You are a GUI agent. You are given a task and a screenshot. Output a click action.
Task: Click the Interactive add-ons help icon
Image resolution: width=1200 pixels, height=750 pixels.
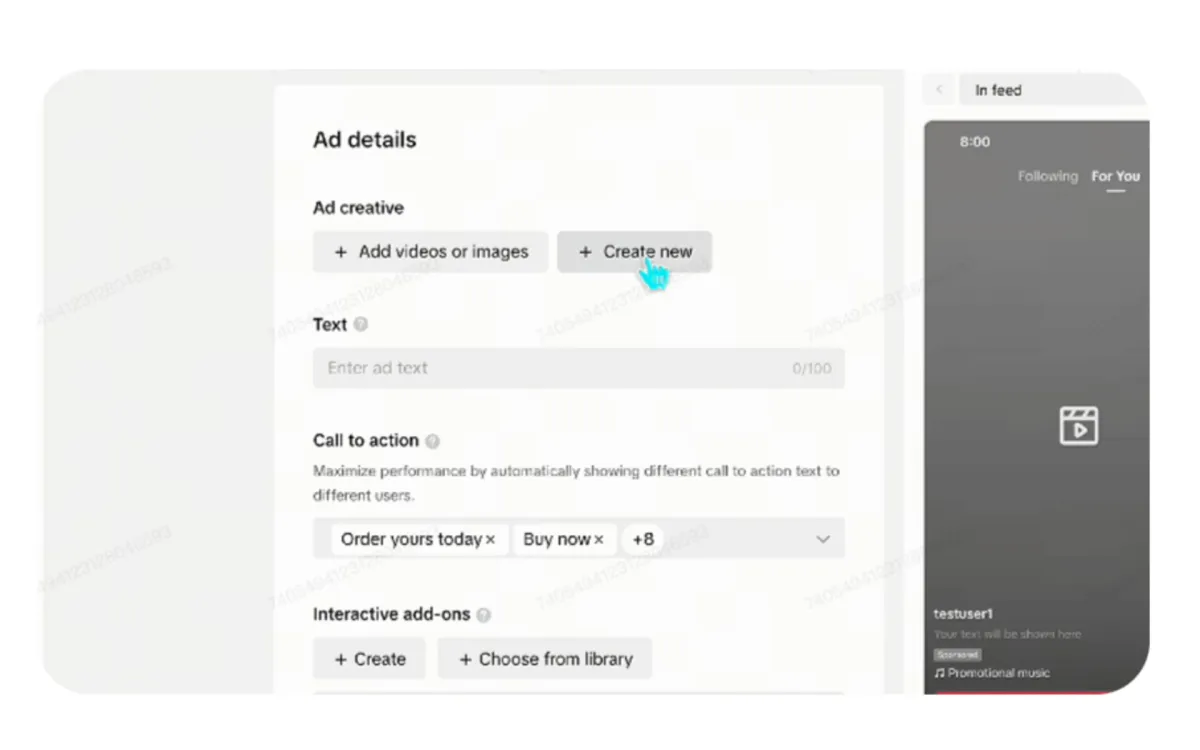coord(483,614)
